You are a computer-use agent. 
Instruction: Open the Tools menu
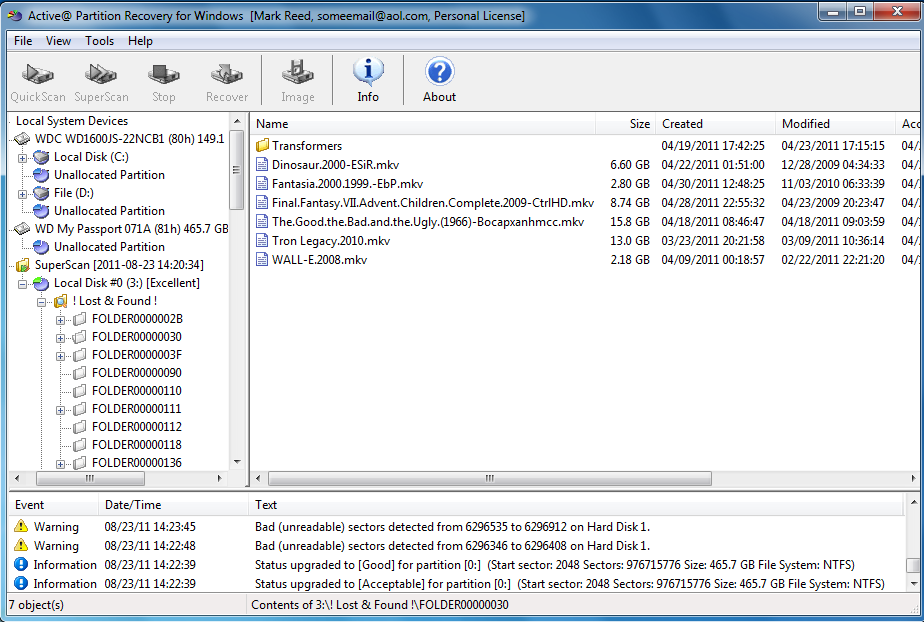coord(99,41)
